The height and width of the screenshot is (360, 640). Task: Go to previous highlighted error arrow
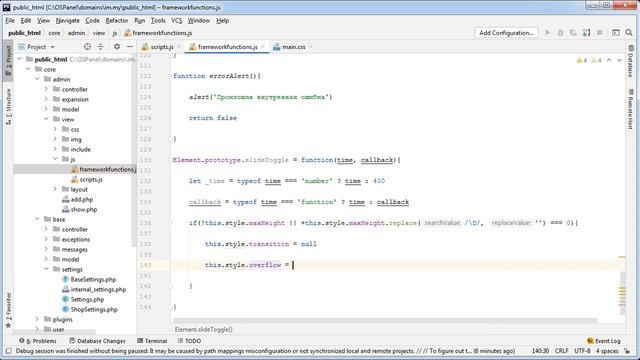609,60
